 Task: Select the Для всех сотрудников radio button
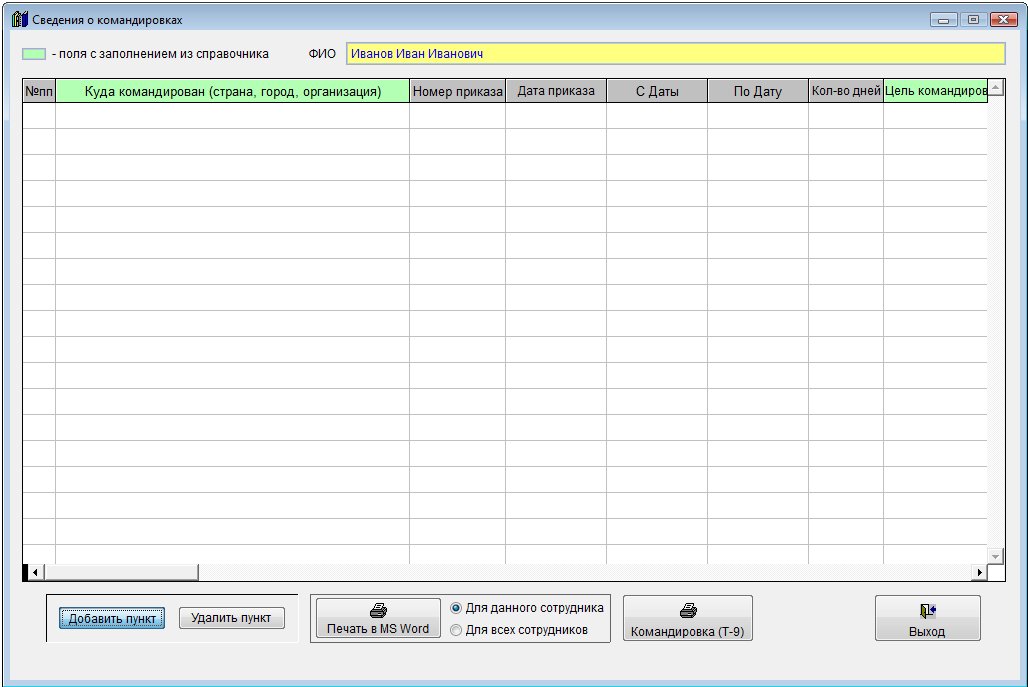456,630
